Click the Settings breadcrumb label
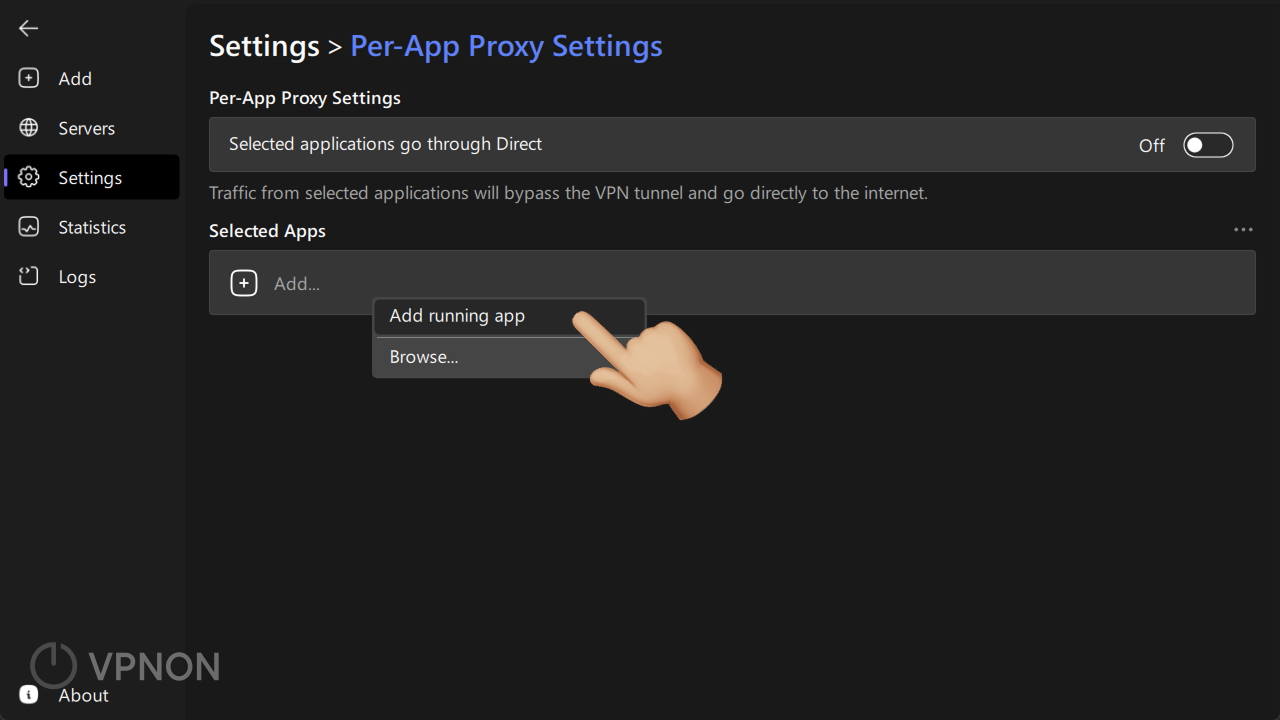Screen dimensions: 1280x720 (x=264, y=46)
